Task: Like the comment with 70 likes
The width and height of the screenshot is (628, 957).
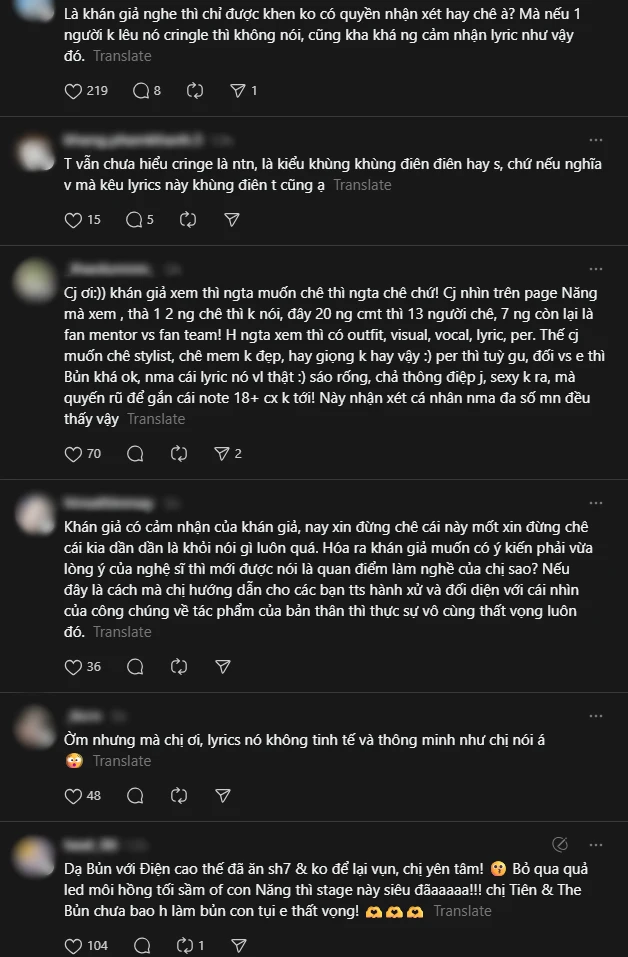Action: click(73, 453)
